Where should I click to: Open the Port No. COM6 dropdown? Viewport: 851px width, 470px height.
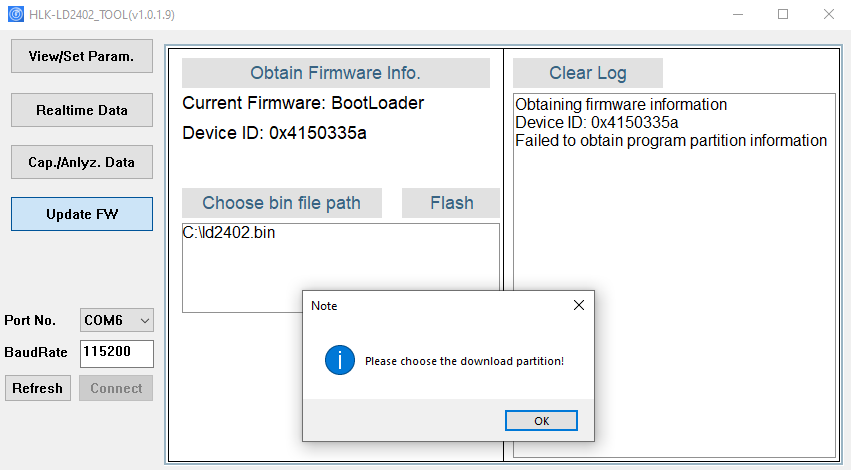pyautogui.click(x=117, y=320)
